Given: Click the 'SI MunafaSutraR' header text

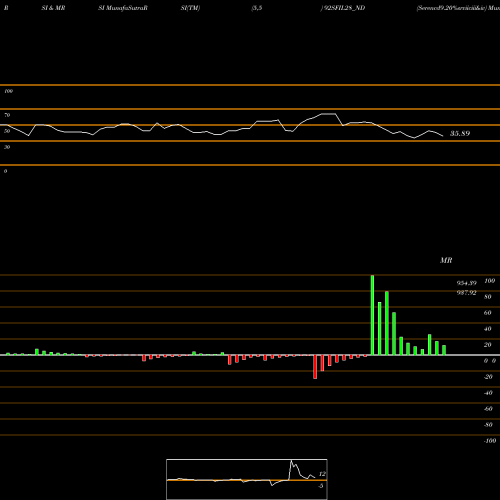Looking at the screenshot, I should pyautogui.click(x=123, y=8).
